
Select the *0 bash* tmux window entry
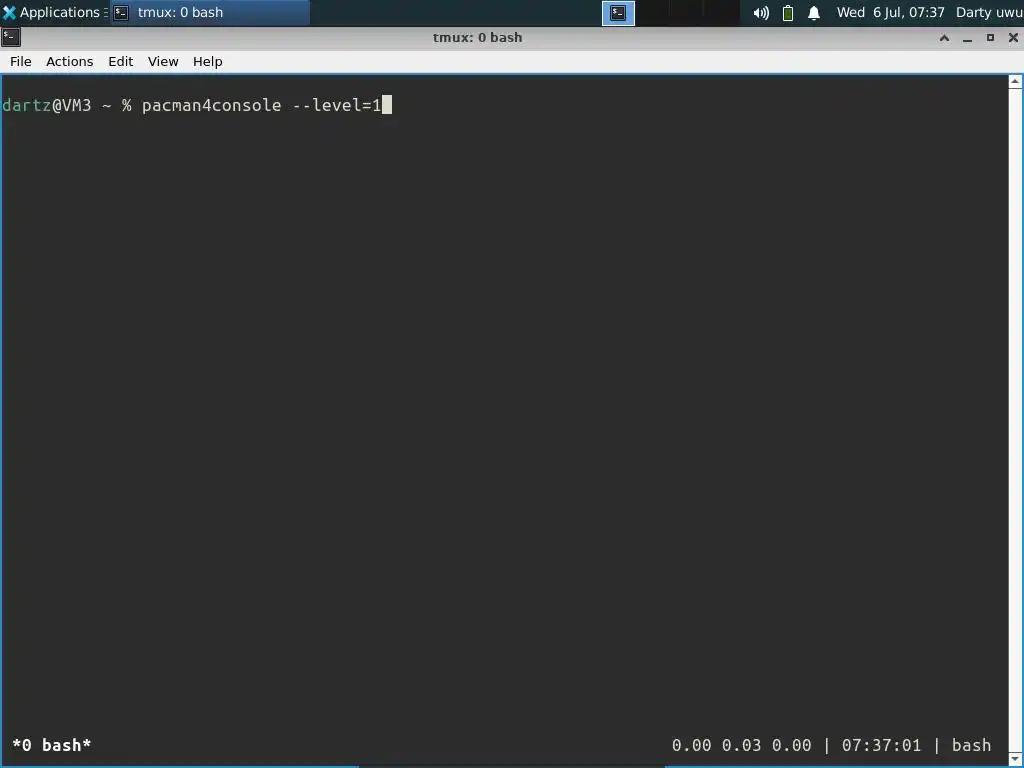[52, 745]
